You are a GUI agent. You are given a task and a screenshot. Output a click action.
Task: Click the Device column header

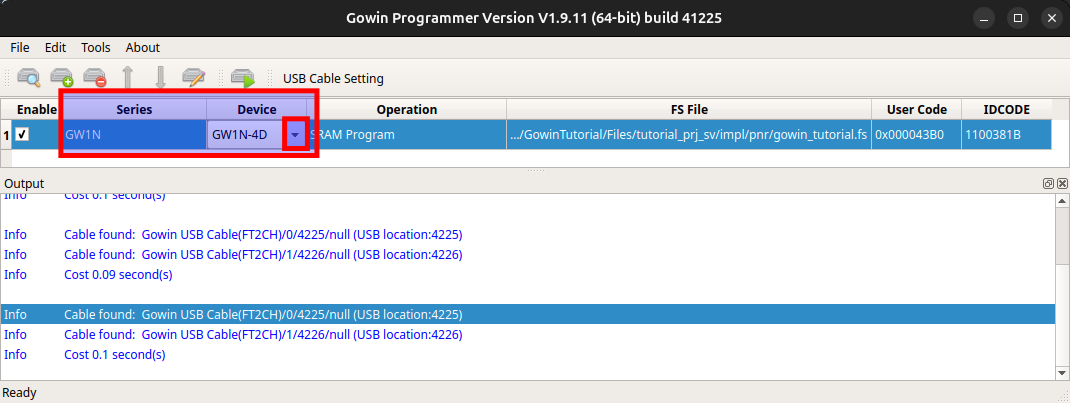point(257,109)
